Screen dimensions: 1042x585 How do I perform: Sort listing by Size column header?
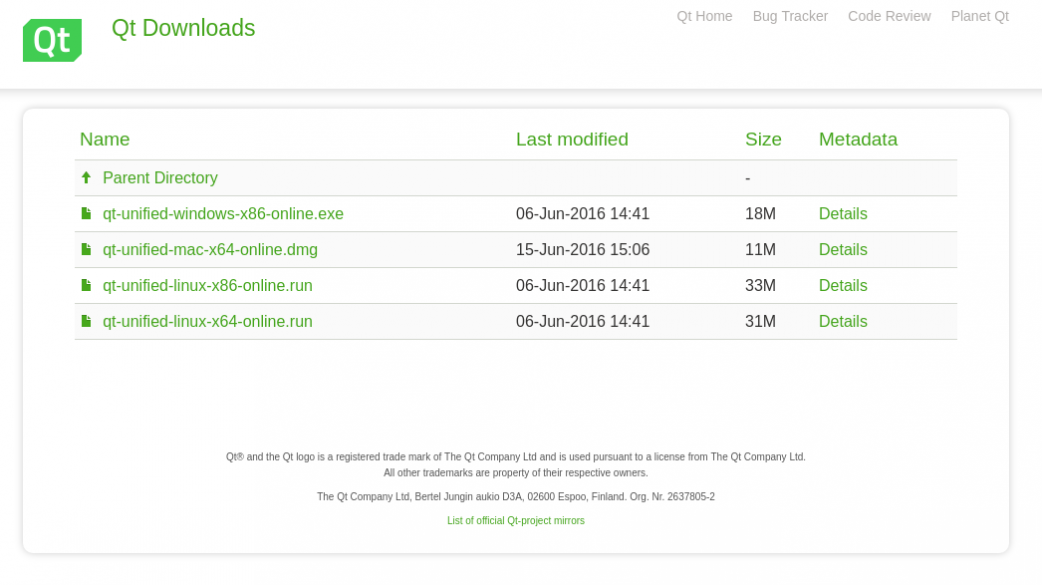[x=763, y=140]
